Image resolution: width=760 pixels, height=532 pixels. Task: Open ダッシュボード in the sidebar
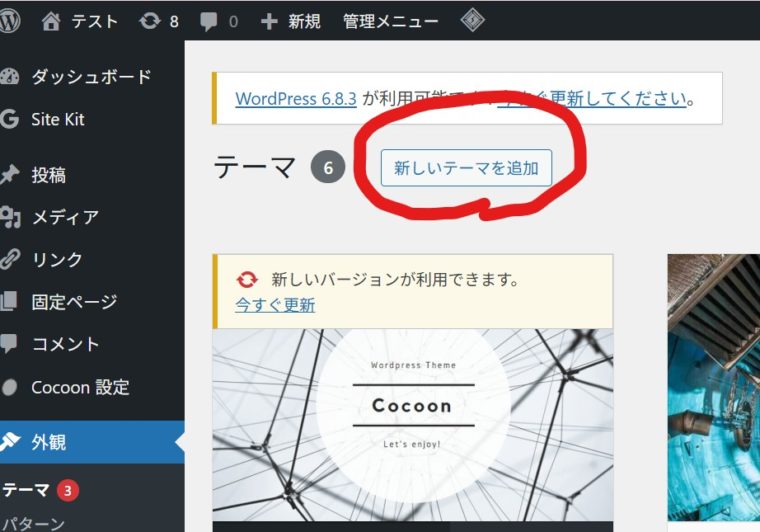point(90,77)
